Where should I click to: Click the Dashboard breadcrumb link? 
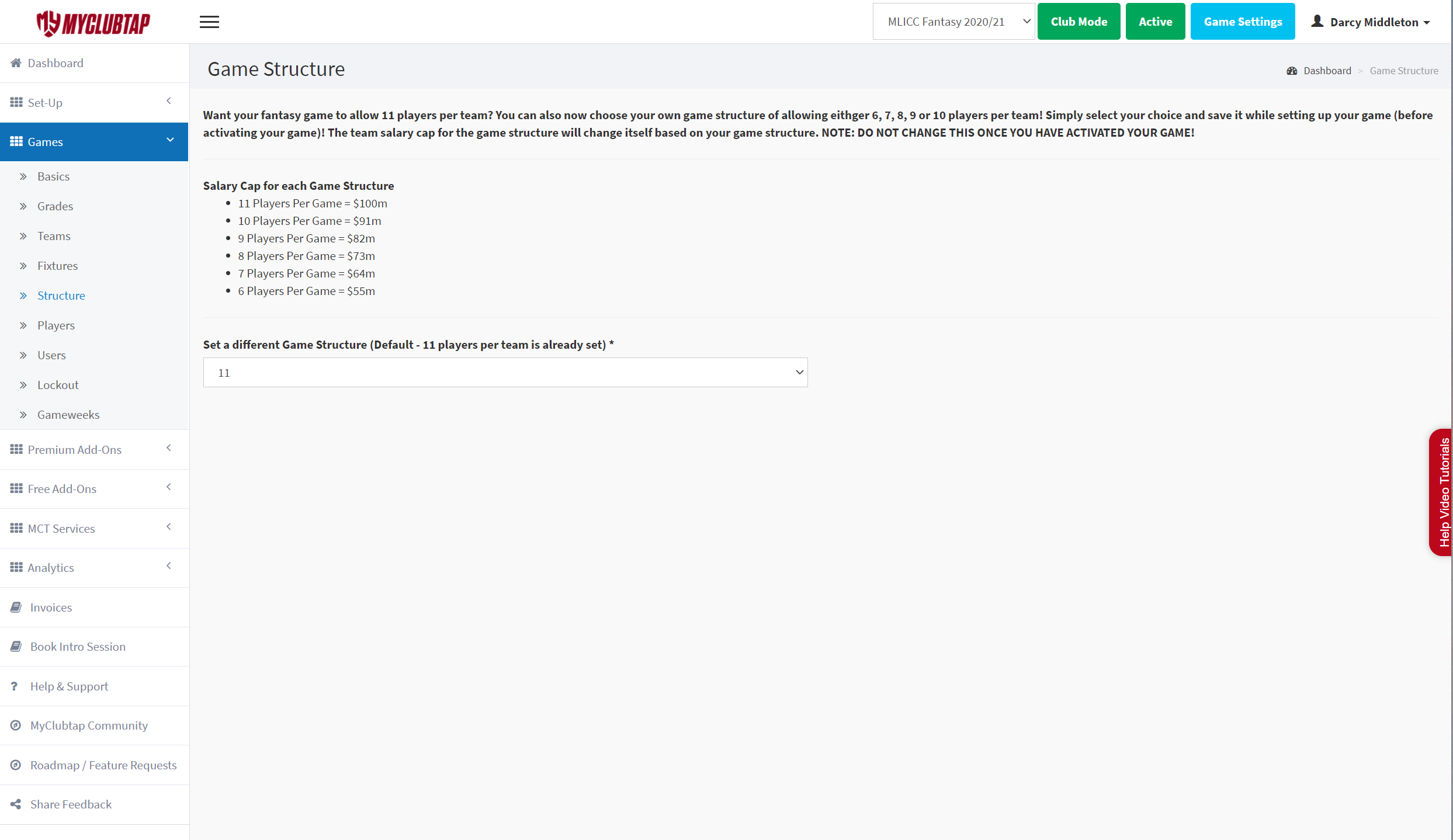click(x=1327, y=71)
